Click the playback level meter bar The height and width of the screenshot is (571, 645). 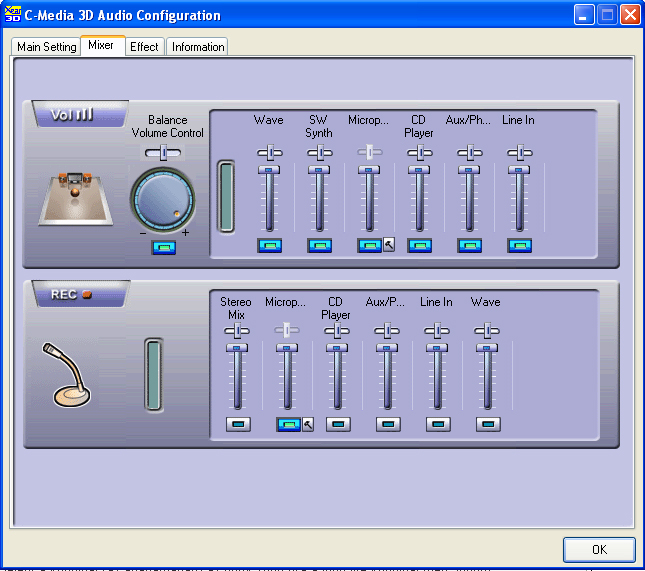226,197
